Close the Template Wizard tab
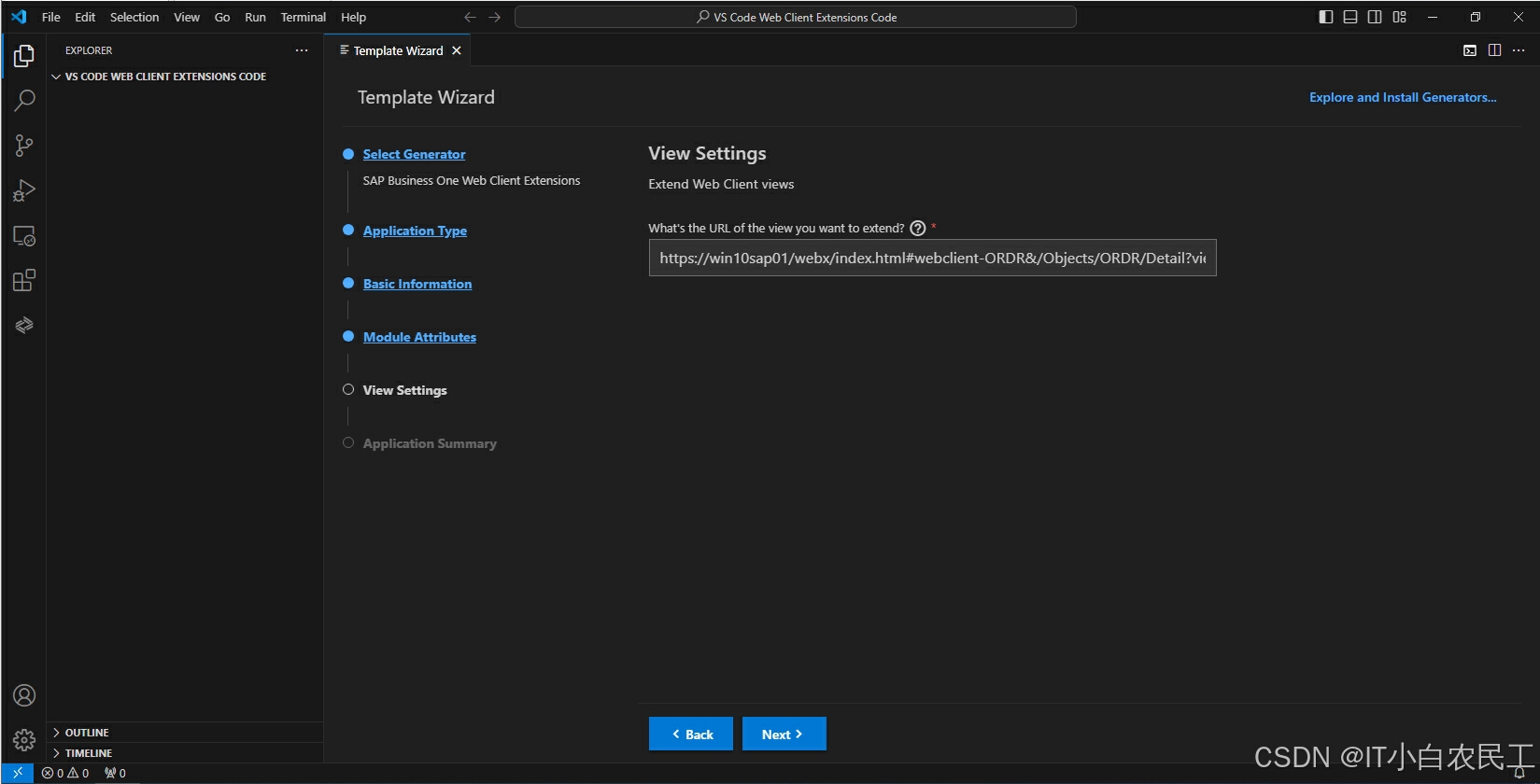 pyautogui.click(x=457, y=50)
